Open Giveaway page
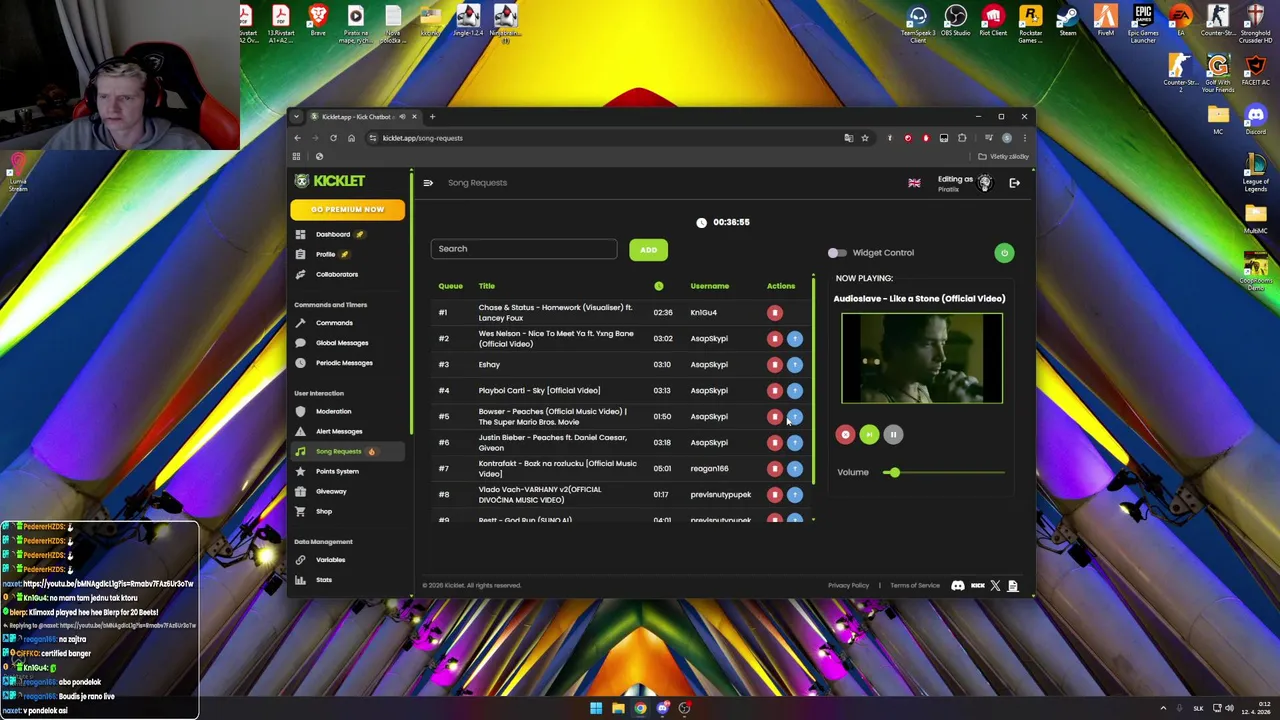Screen dimensions: 1280x720 coord(331,491)
